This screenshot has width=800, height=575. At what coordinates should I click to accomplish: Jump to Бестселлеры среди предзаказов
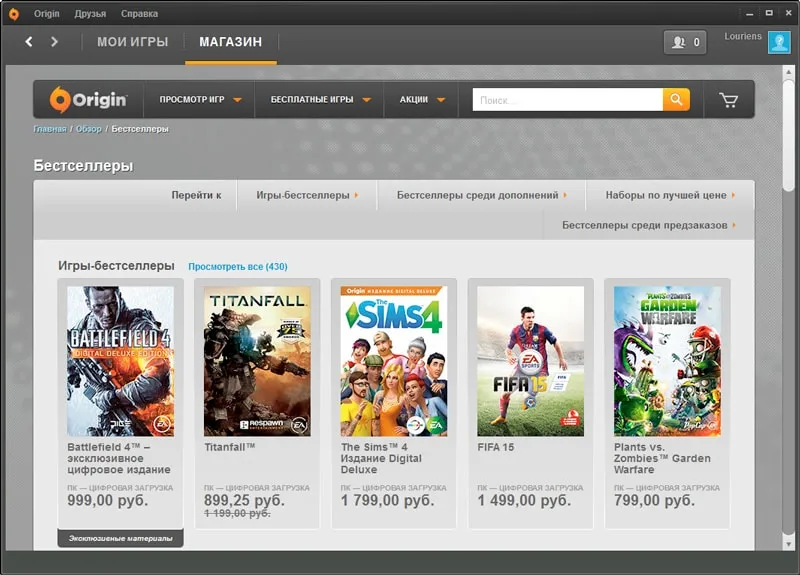pyautogui.click(x=648, y=225)
